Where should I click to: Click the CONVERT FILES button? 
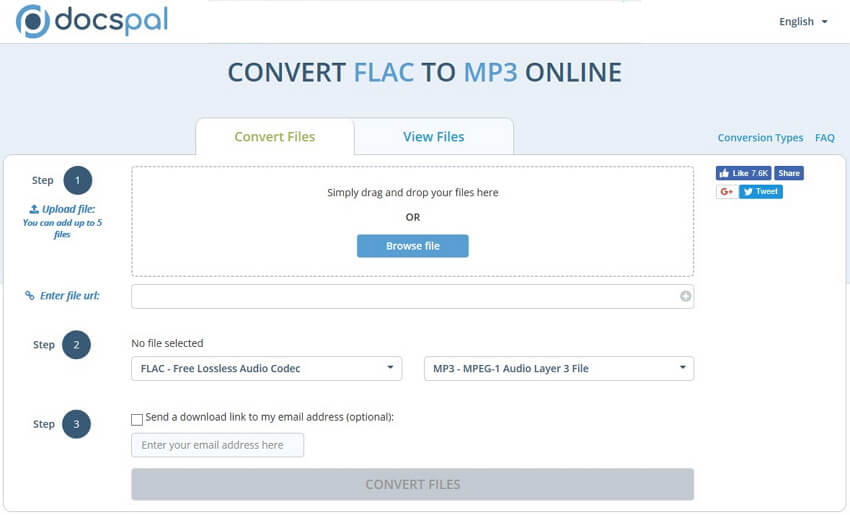pos(413,484)
